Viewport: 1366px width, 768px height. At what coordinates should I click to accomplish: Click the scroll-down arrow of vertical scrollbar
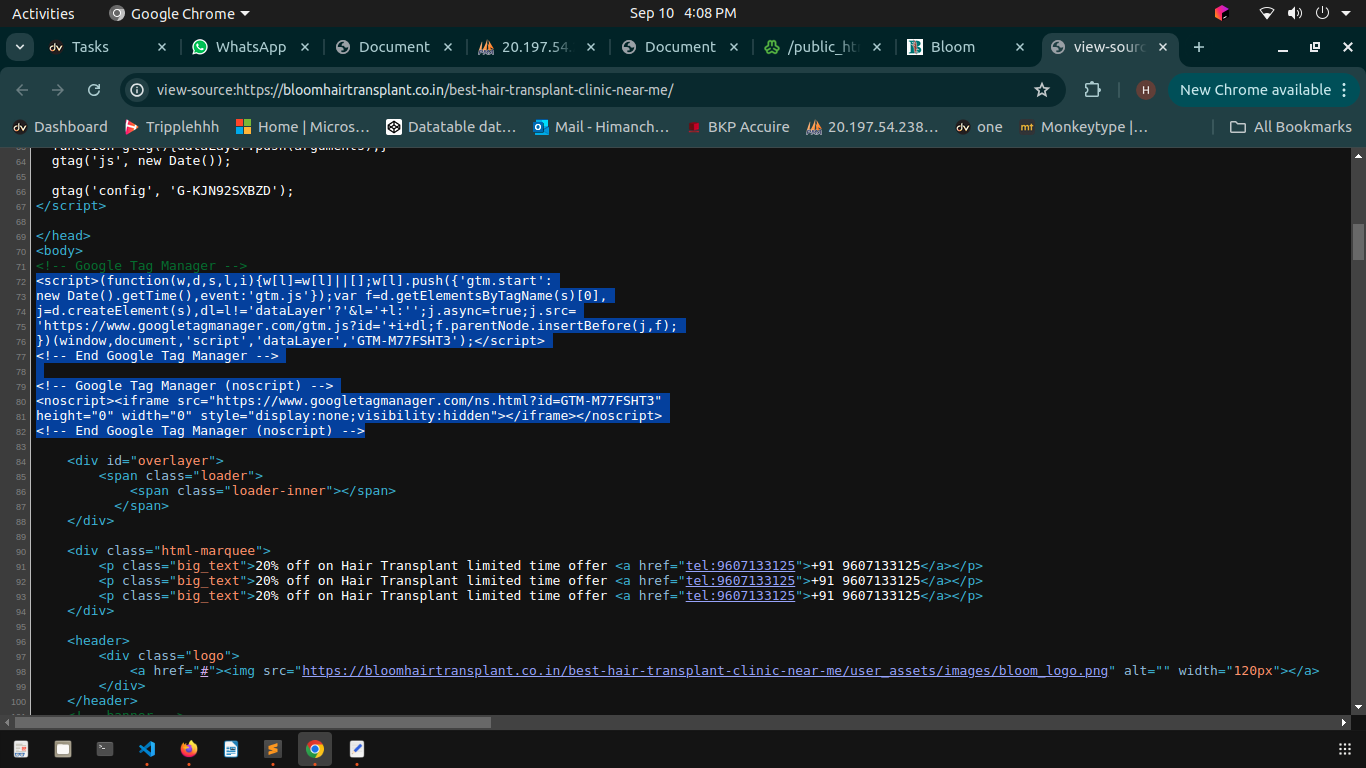1358,707
